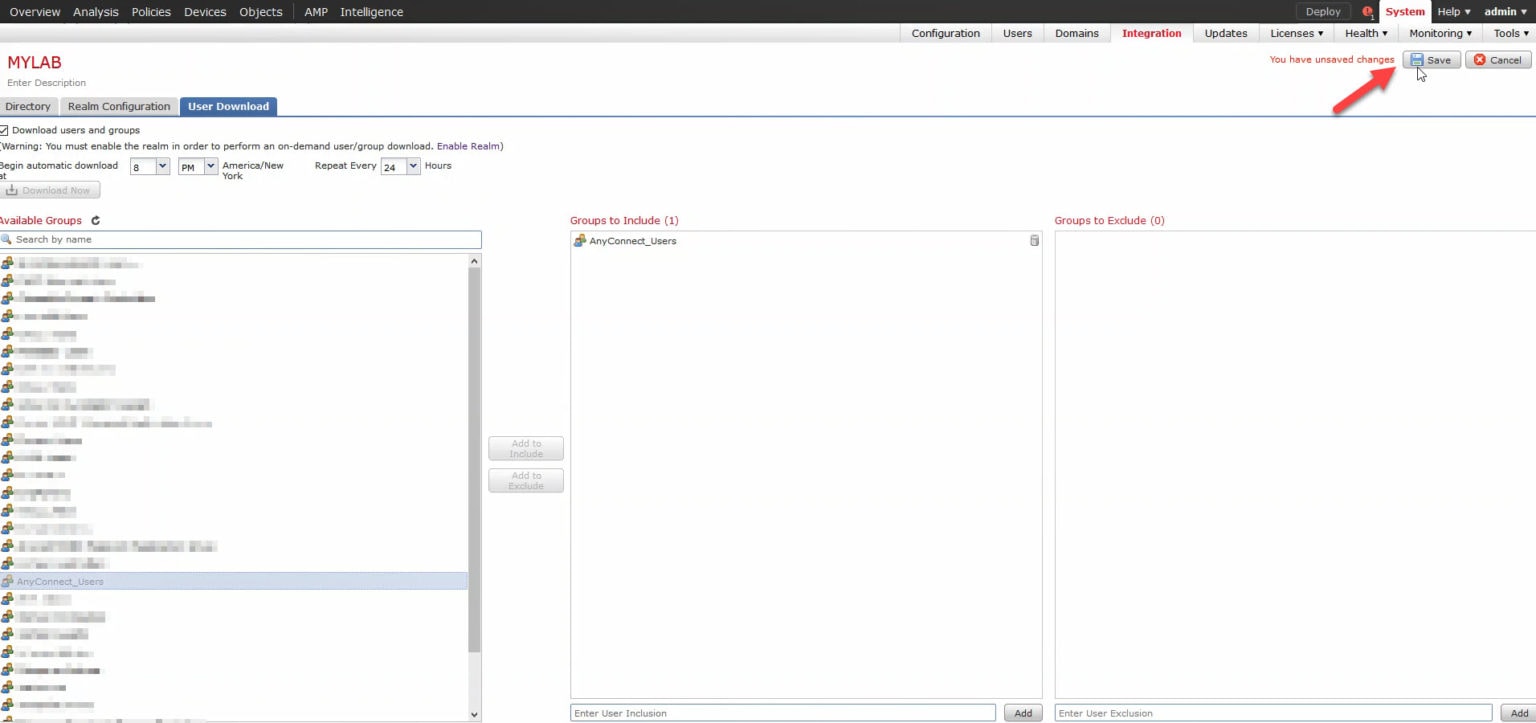Click the save disk icon on the Save button
The image size is (1536, 723).
pyautogui.click(x=1417, y=59)
